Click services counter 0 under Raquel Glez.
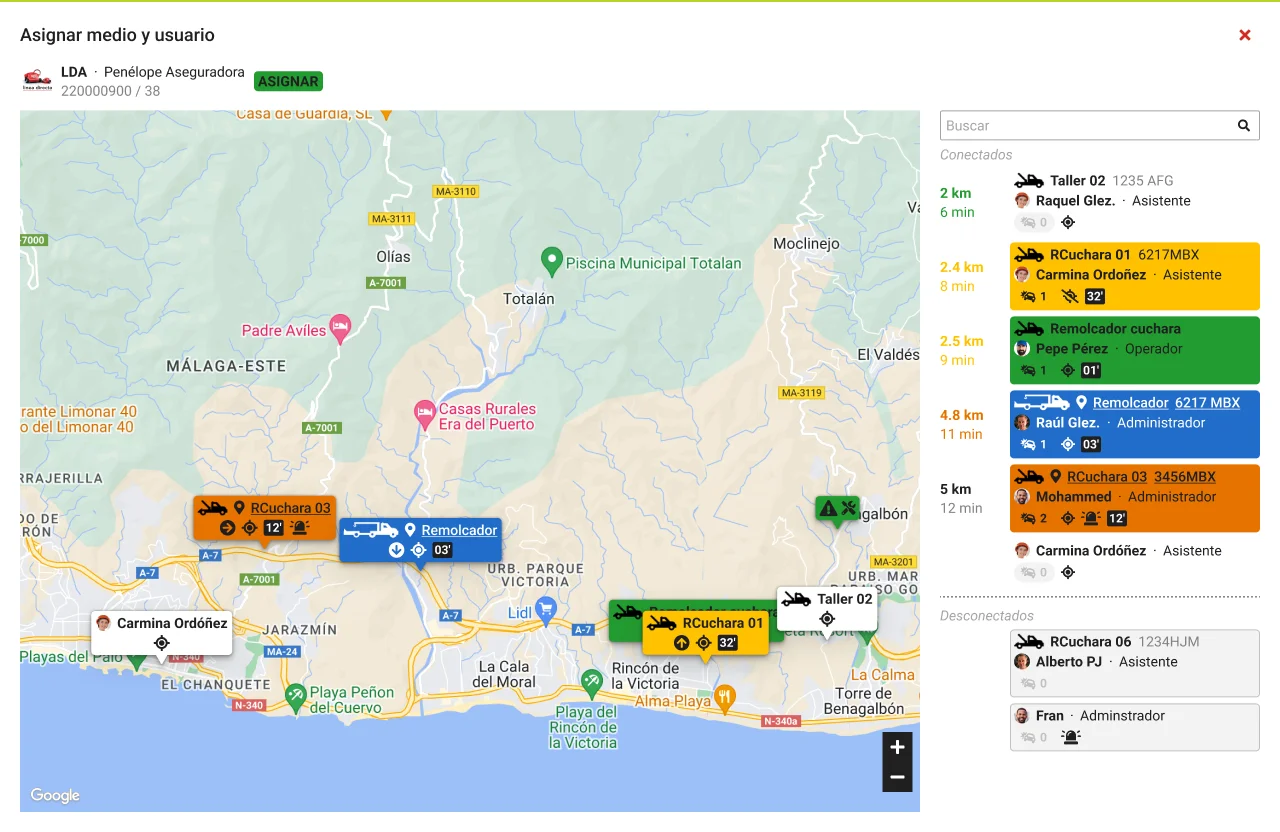The width and height of the screenshot is (1280, 832). (1034, 223)
